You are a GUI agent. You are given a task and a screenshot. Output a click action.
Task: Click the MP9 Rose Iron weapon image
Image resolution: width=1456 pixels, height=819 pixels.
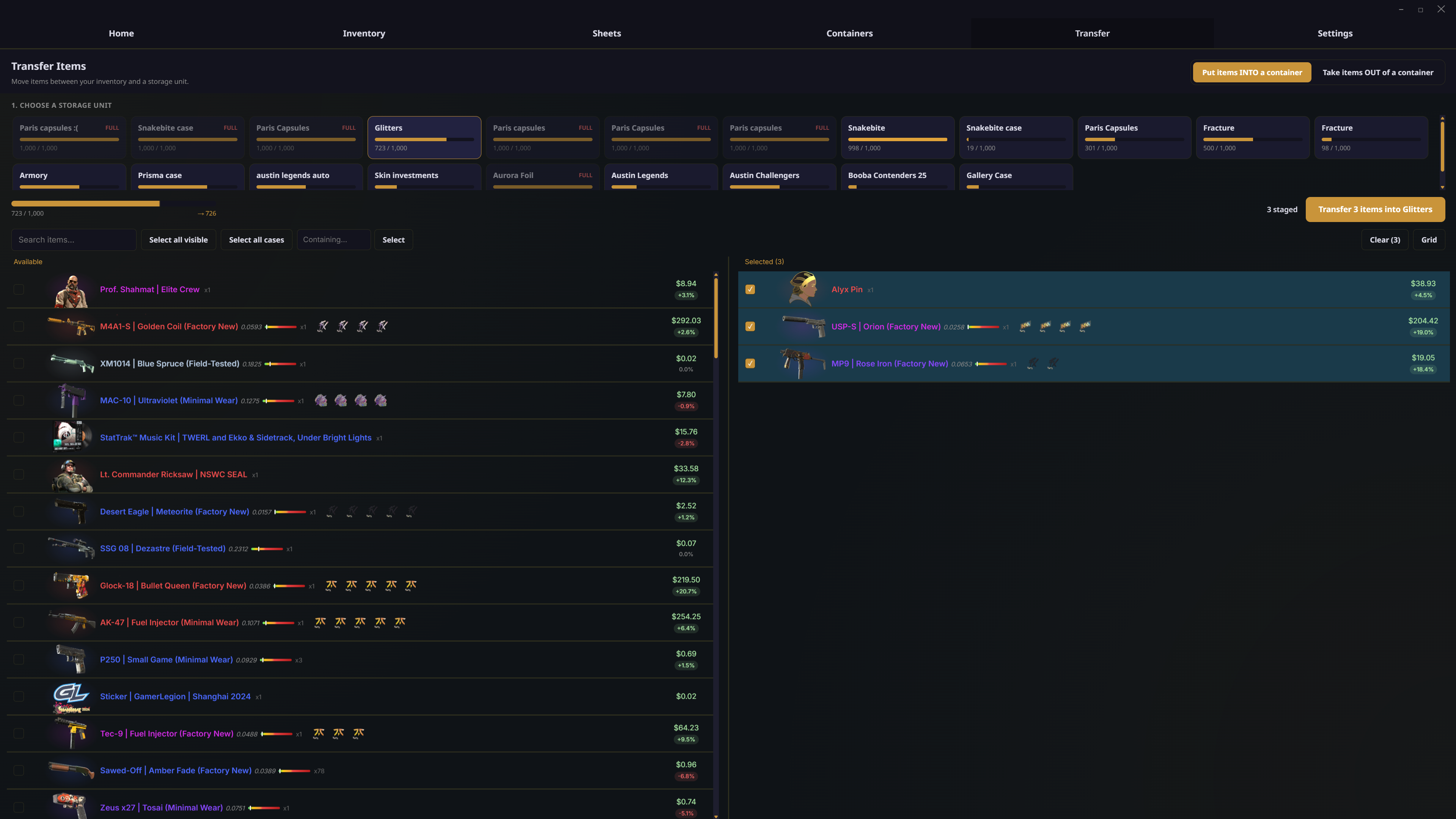click(x=803, y=363)
